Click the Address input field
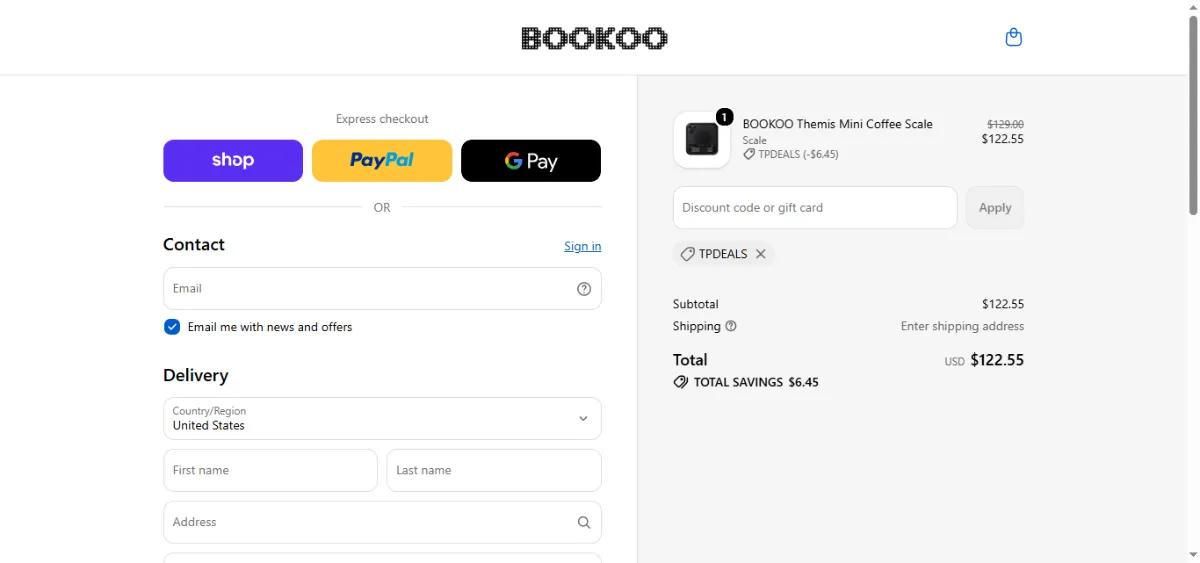Screen dimensions: 1200x563 [382, 522]
